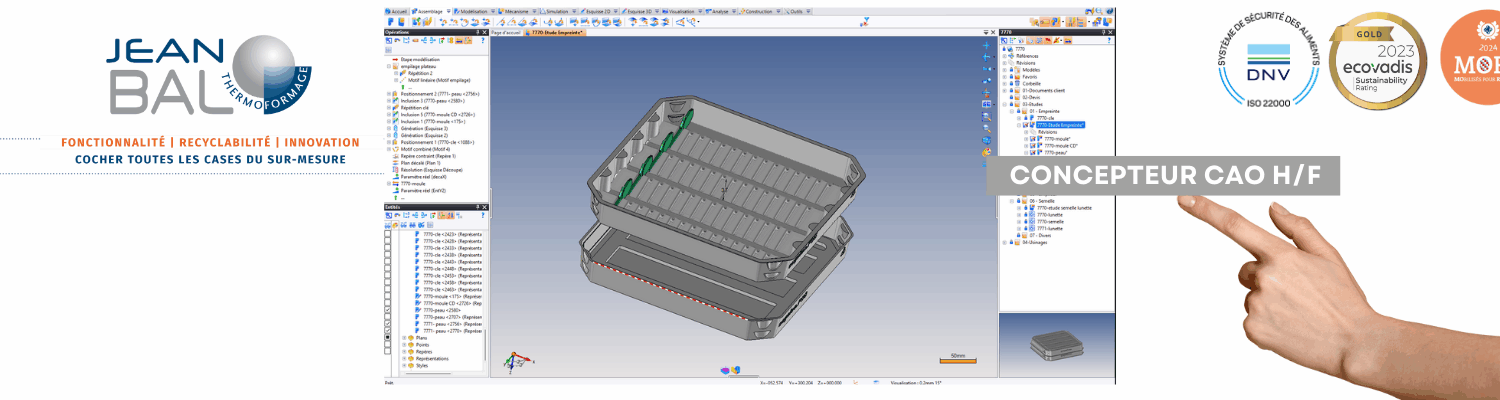The width and height of the screenshot is (1500, 400).
Task: Toggle the checkbox for 7770-peau <2580>
Action: 388,311
